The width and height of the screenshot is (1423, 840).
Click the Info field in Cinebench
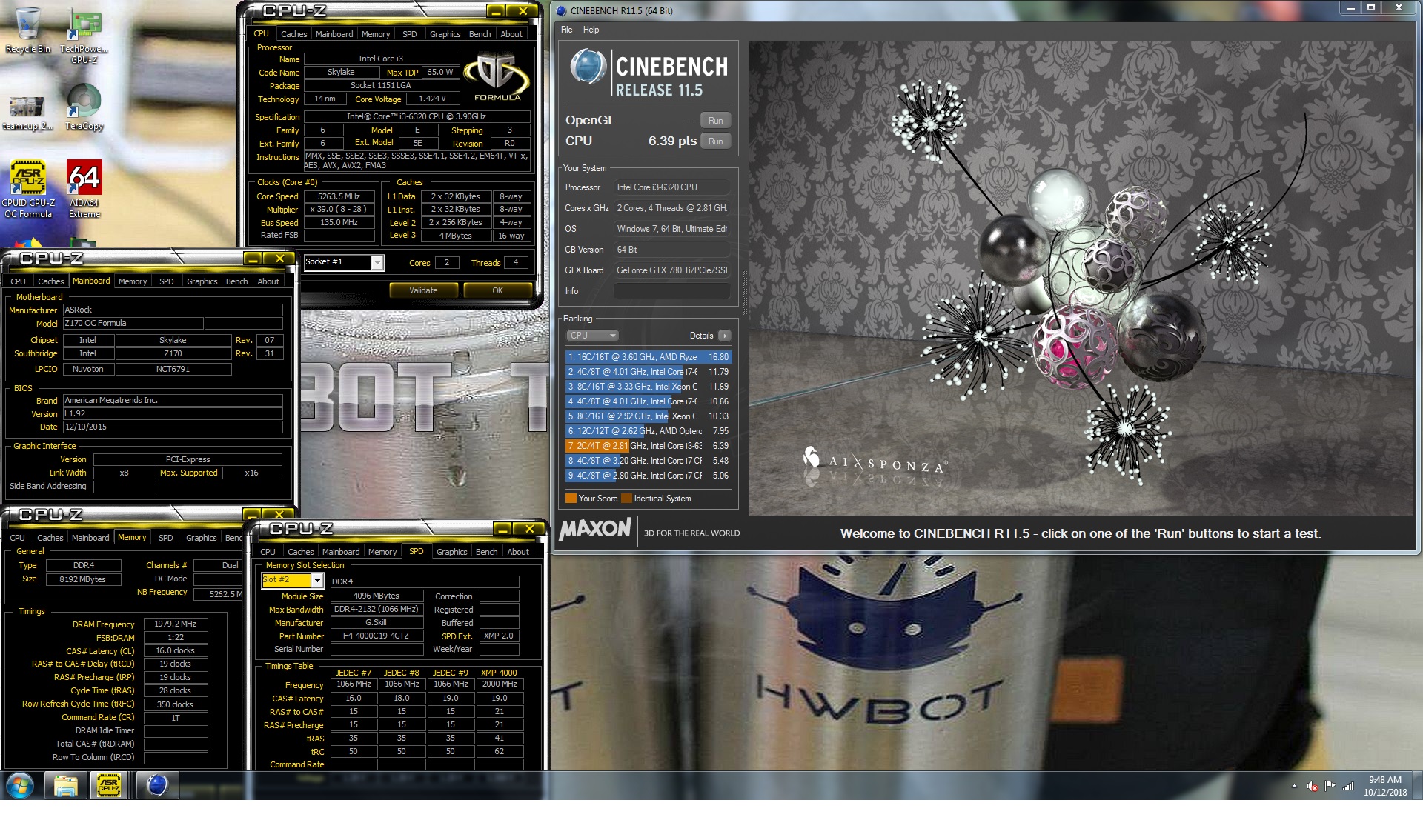coord(671,291)
